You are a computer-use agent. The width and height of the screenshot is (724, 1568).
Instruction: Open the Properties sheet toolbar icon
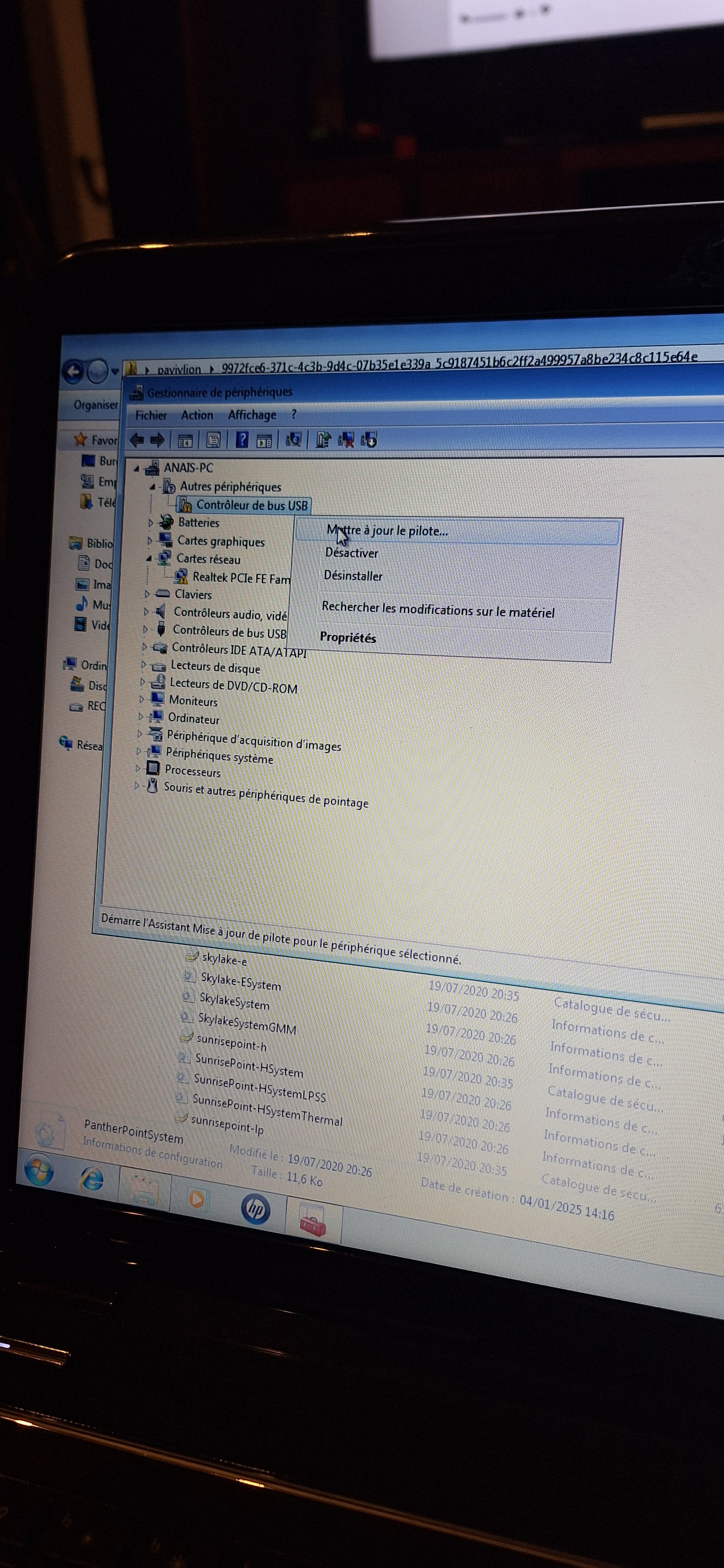pyautogui.click(x=213, y=440)
